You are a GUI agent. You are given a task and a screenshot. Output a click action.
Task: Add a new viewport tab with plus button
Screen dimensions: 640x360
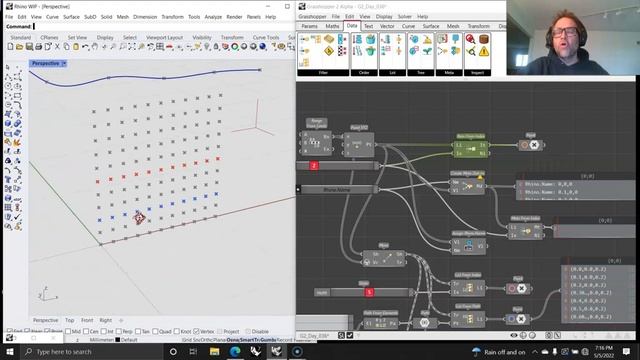[x=121, y=320]
